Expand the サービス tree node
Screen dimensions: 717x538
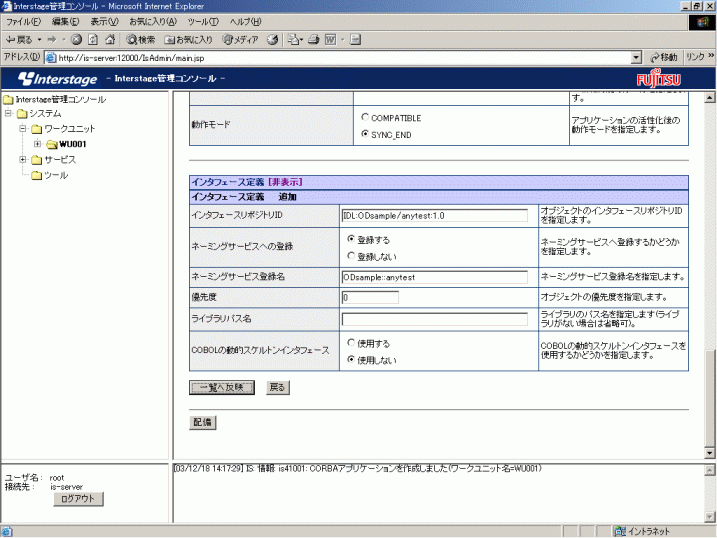pos(23,160)
